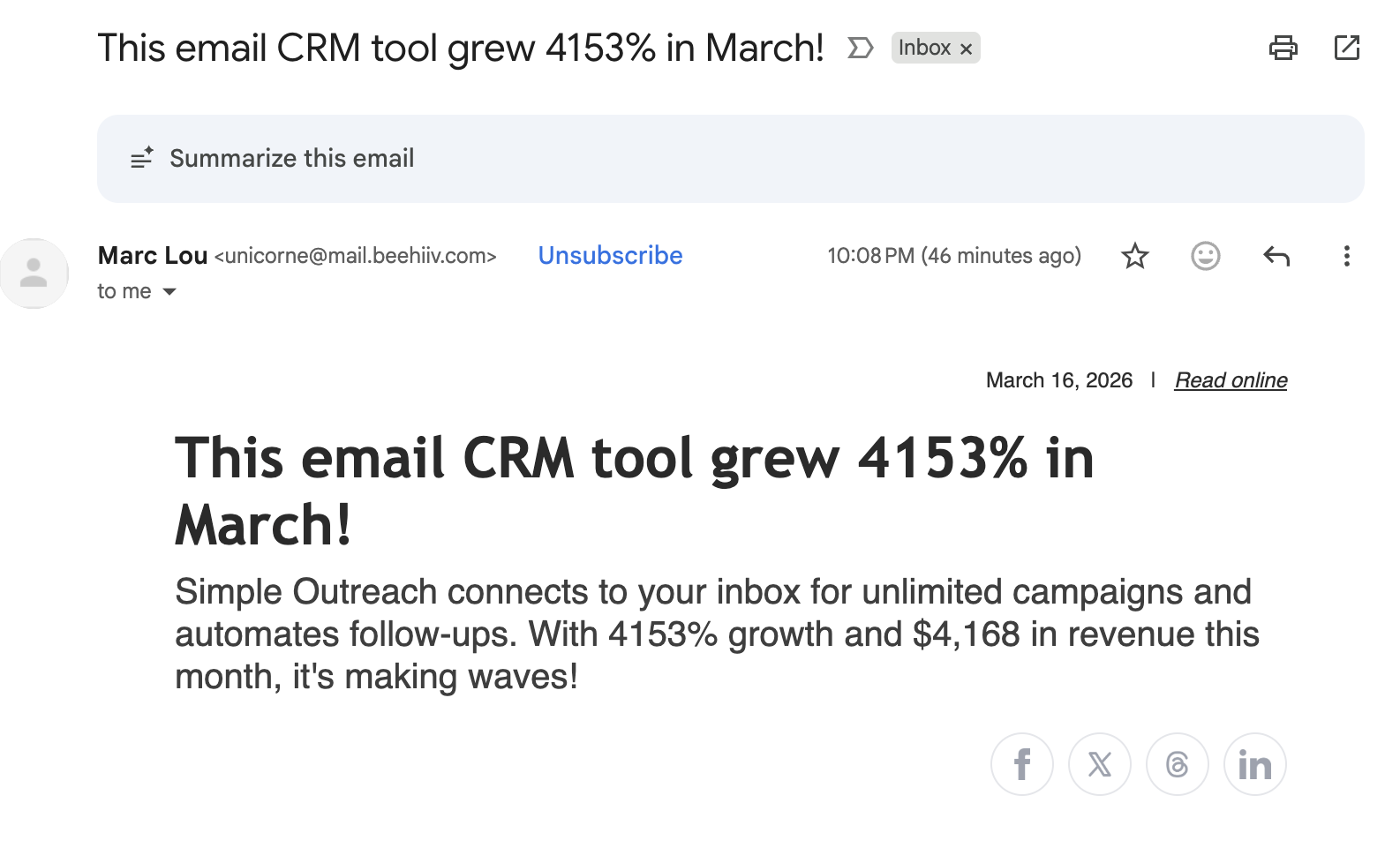Remove the Inbox label with the x
Viewport: 1400px width, 863px height.
967,49
